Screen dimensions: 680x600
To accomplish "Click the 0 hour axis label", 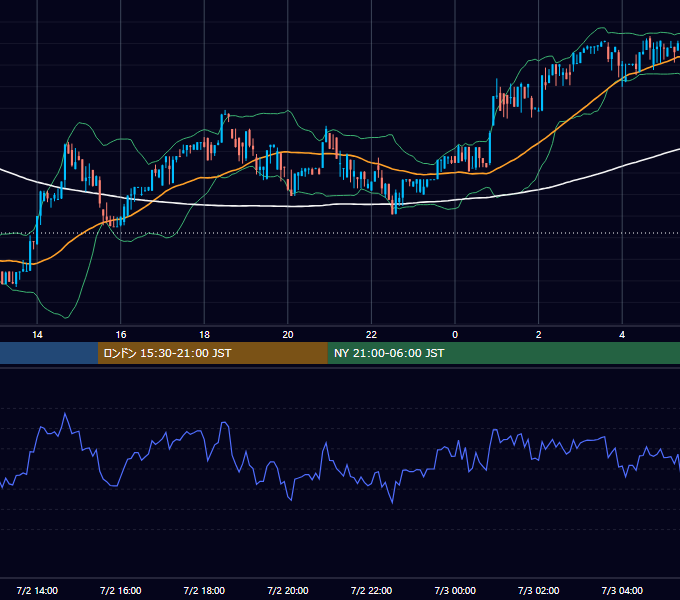I will tap(455, 335).
